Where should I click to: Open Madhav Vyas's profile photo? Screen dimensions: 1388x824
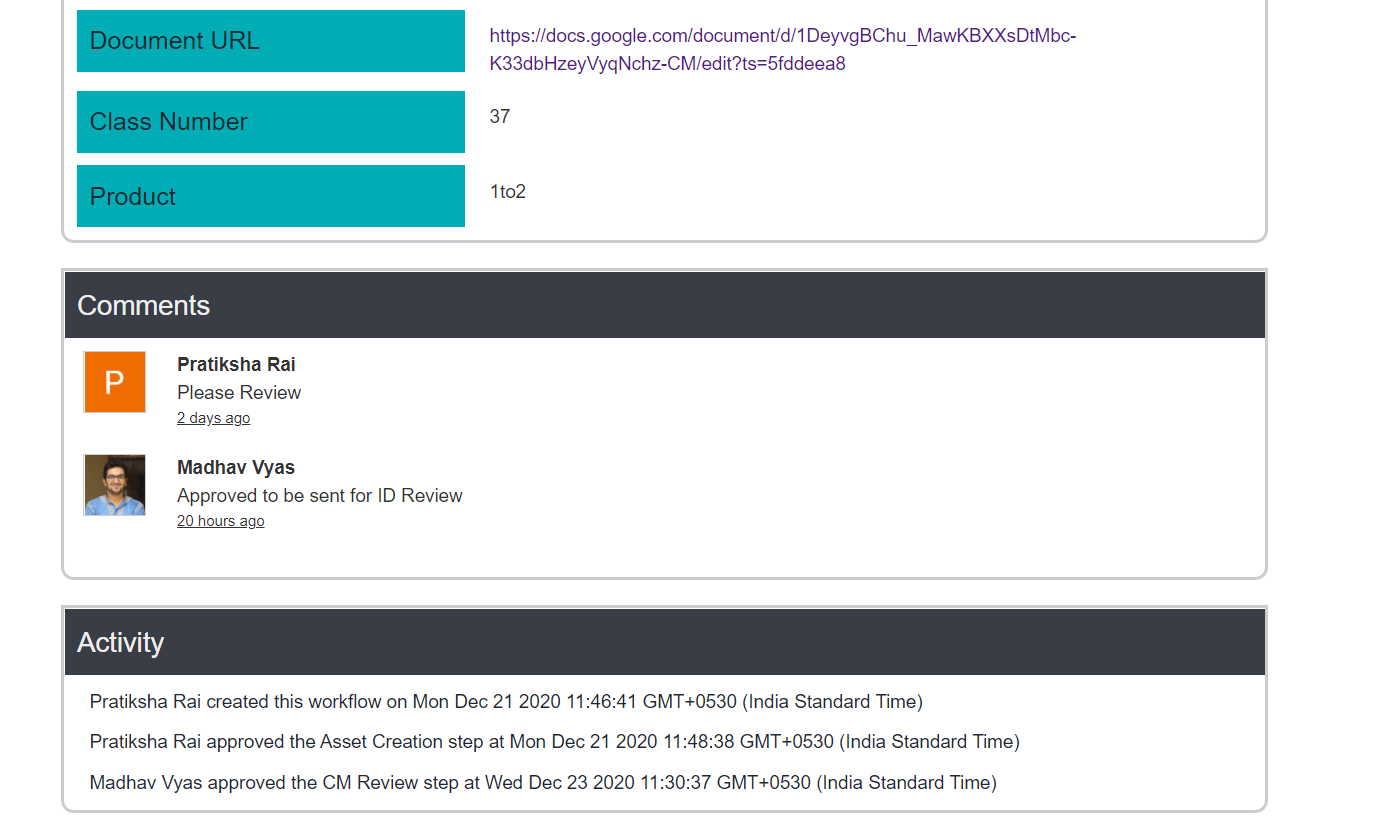[x=114, y=485]
